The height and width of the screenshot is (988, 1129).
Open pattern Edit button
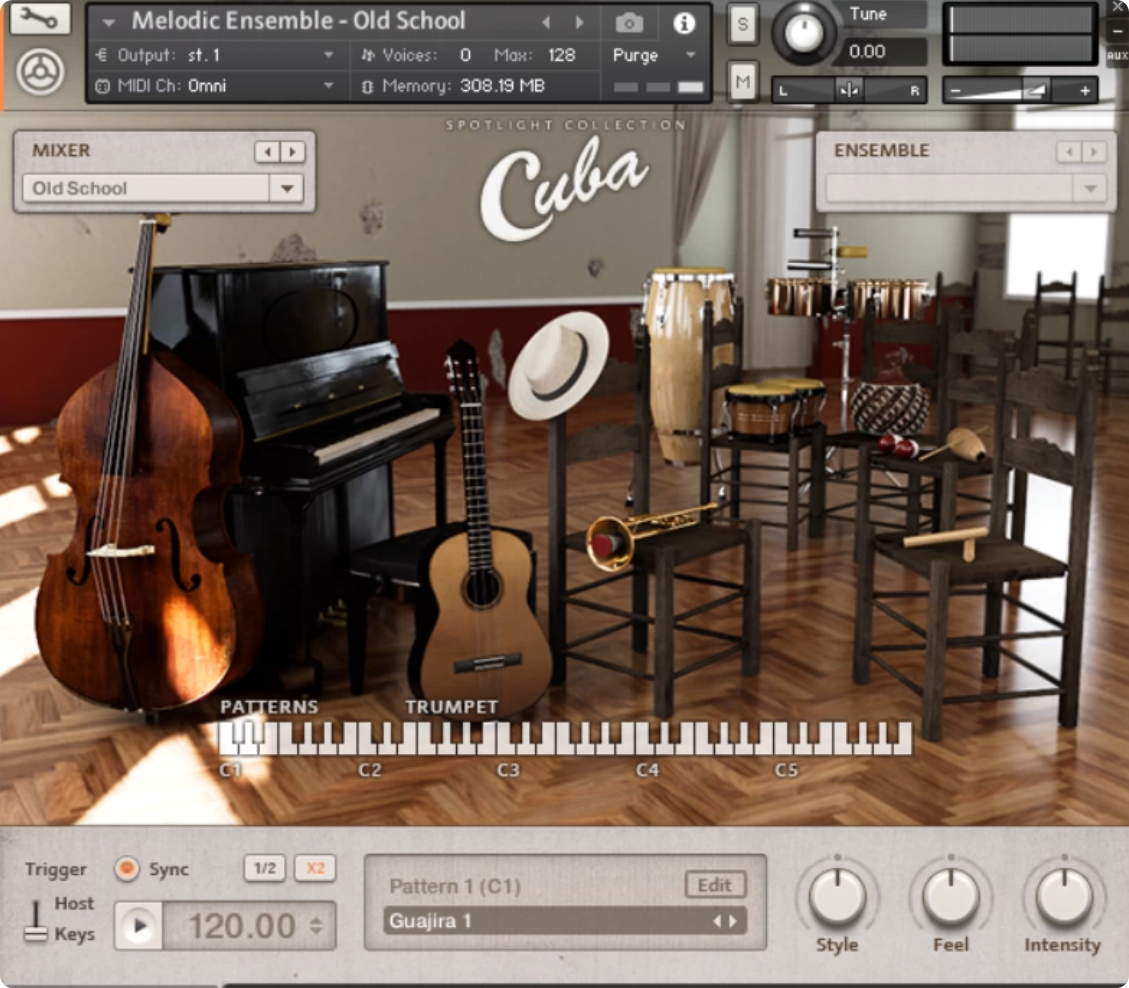tap(714, 885)
